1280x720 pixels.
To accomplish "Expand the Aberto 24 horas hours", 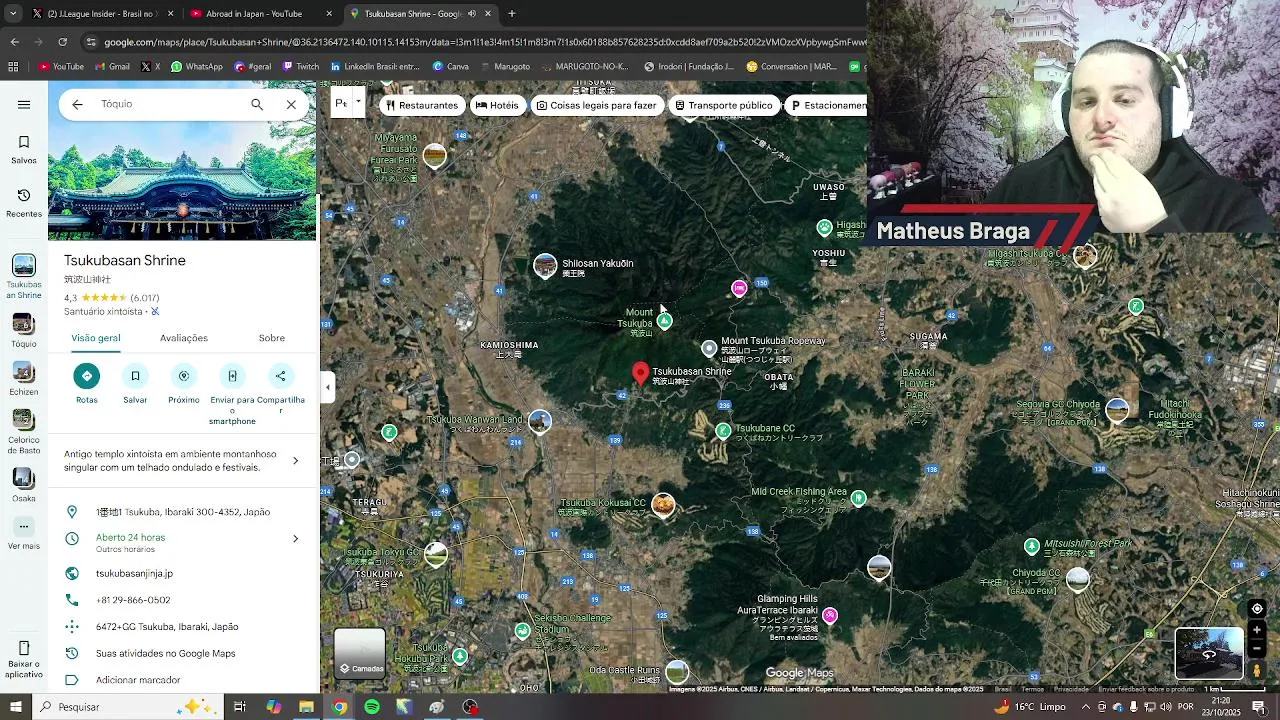I will [x=295, y=539].
